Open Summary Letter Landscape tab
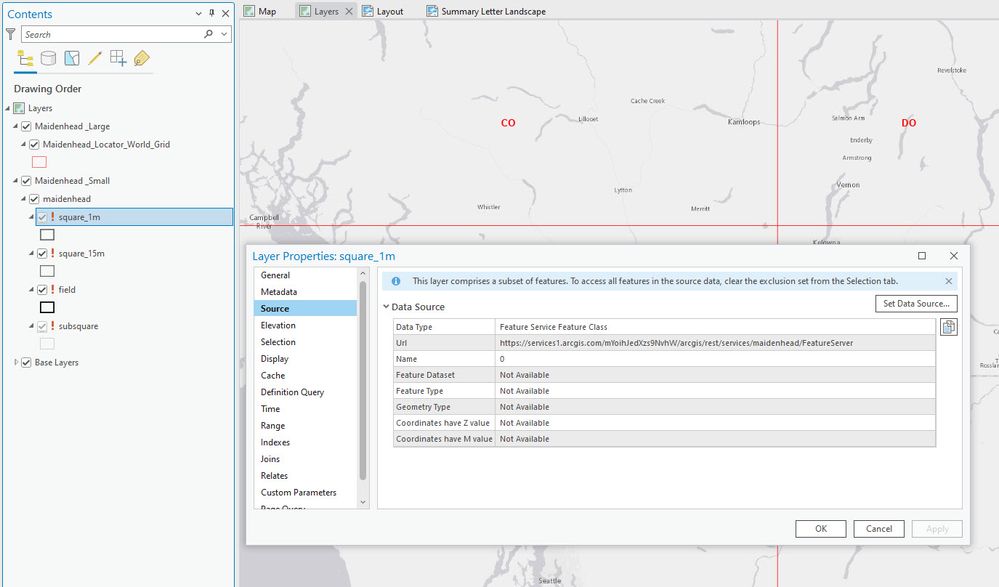Screen dimensions: 999x587 click(486, 11)
